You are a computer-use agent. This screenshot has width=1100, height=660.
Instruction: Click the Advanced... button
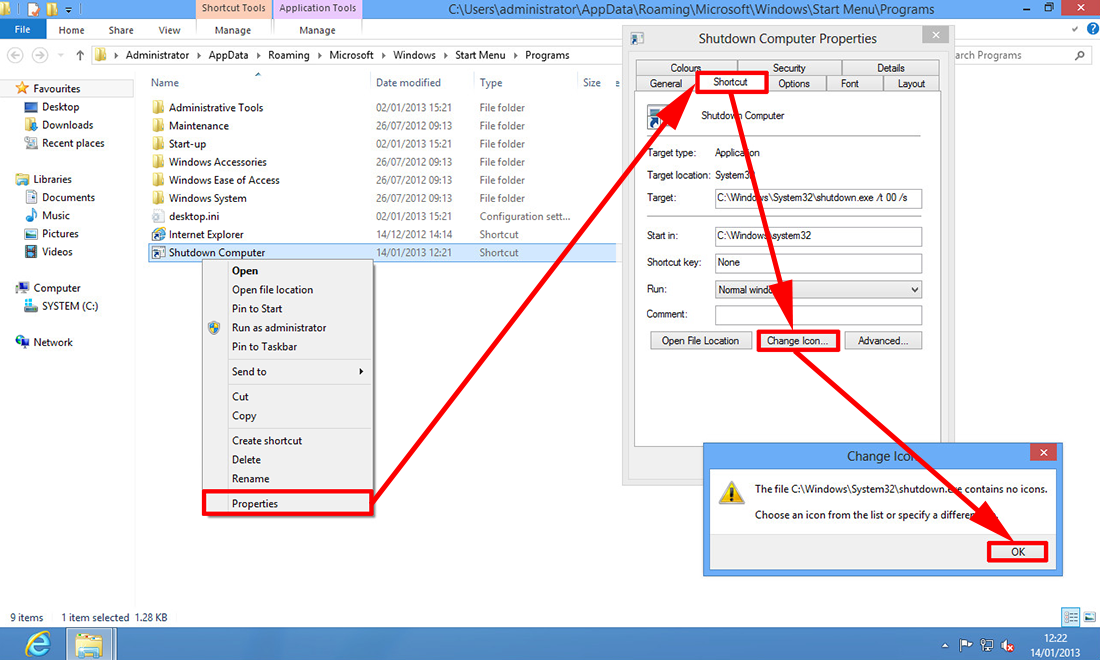(883, 341)
